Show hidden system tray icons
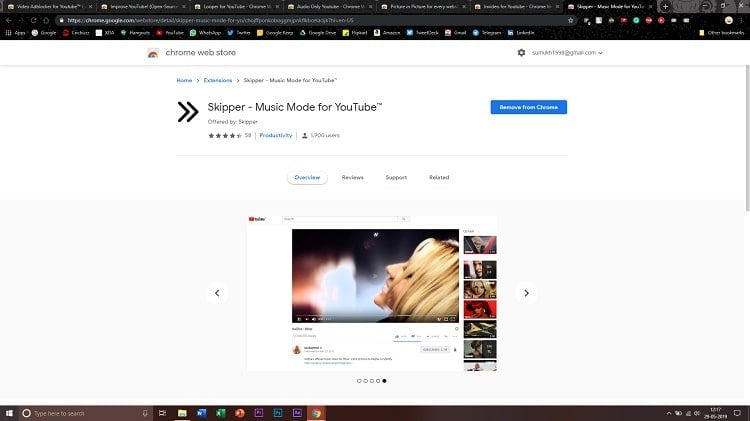Image resolution: width=750 pixels, height=421 pixels. pyautogui.click(x=669, y=413)
